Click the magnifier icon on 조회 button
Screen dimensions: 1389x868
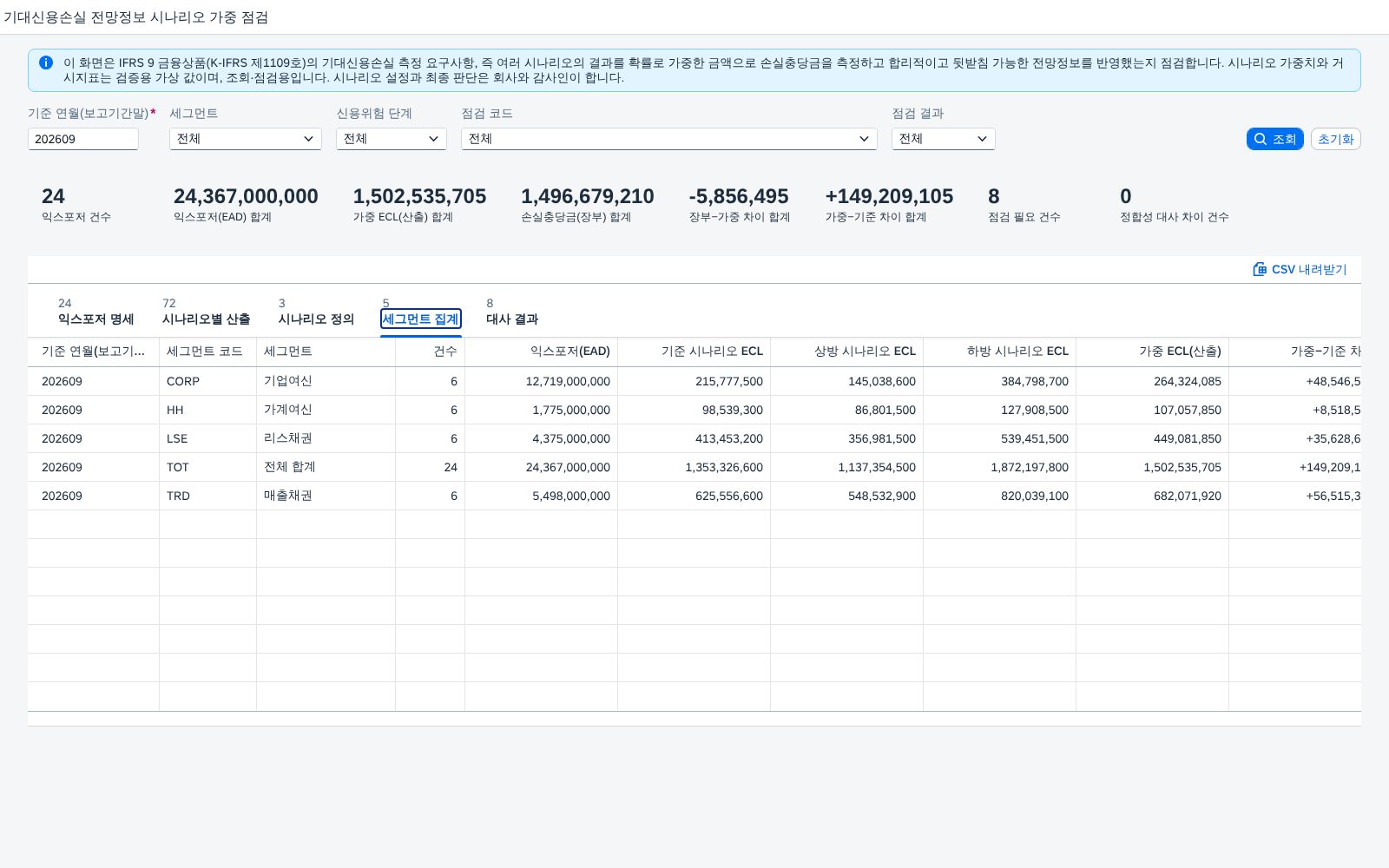pyautogui.click(x=1261, y=139)
